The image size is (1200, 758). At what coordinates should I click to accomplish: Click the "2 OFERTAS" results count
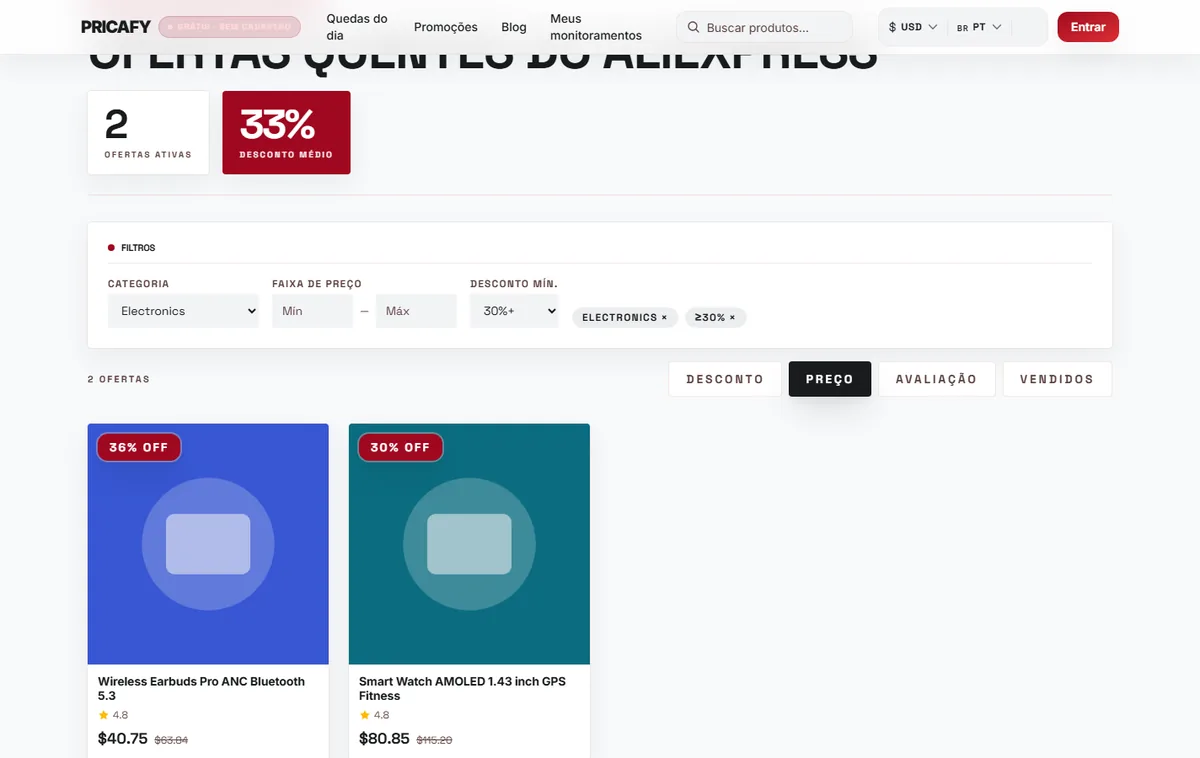click(119, 379)
